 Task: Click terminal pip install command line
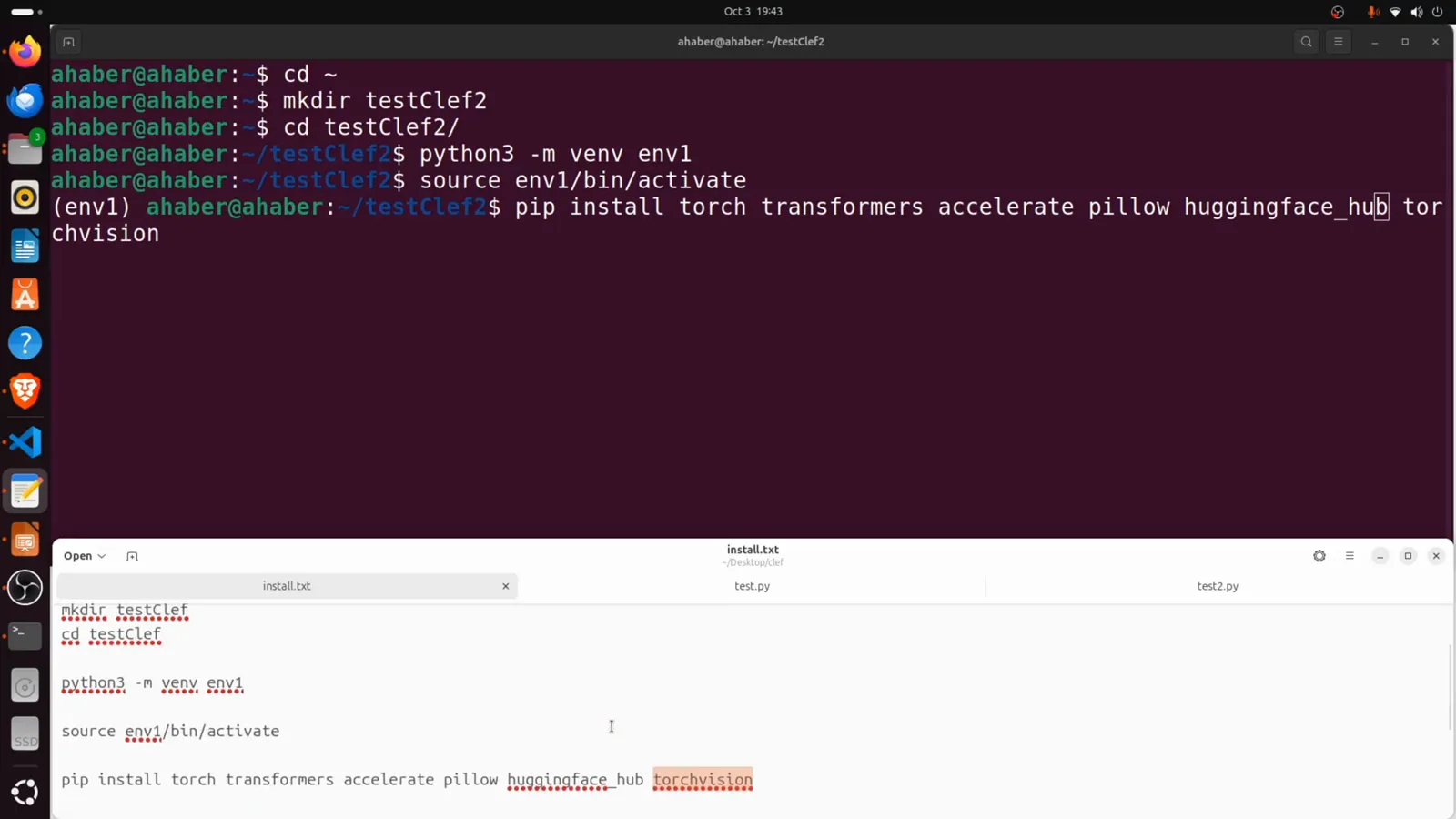click(x=746, y=219)
